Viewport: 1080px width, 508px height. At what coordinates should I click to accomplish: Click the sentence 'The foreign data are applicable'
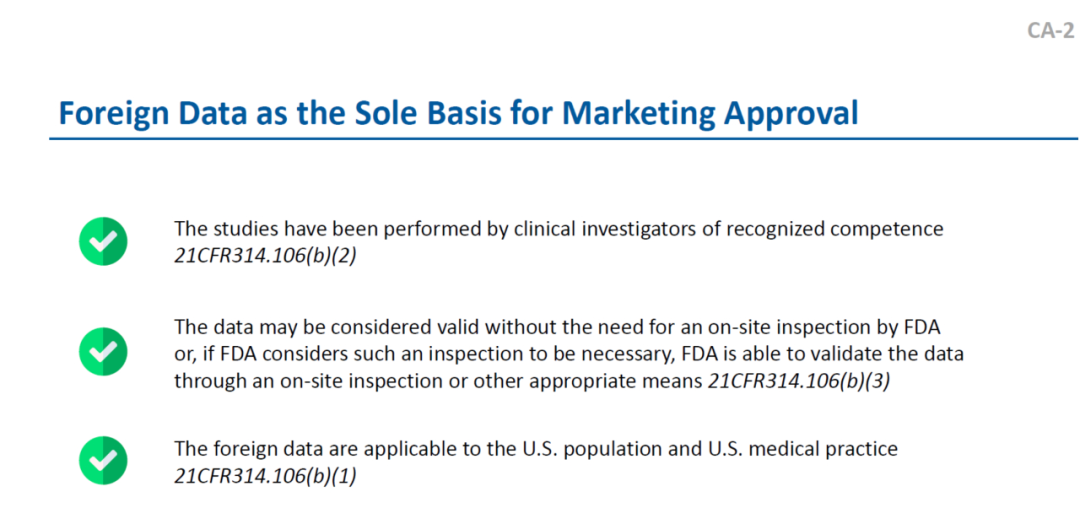(536, 449)
